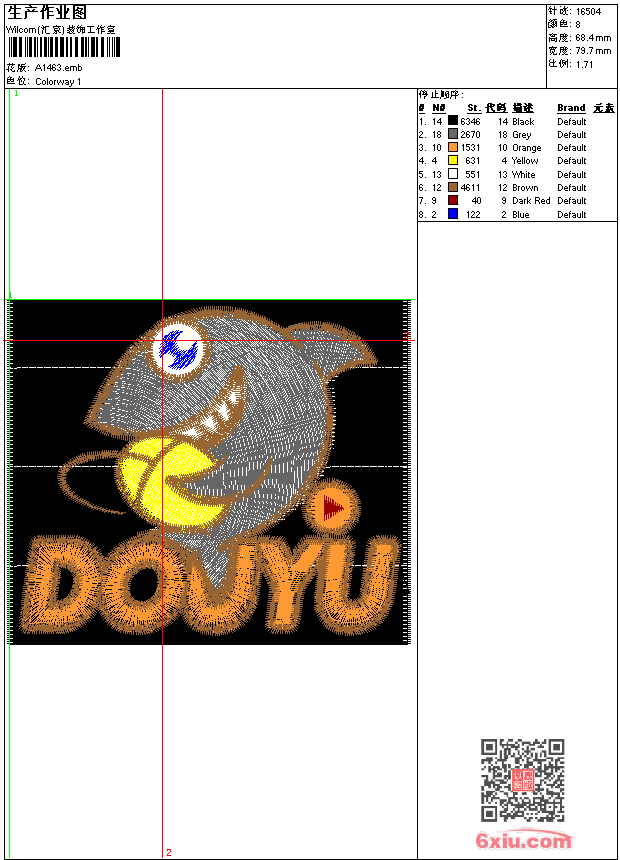This screenshot has width=620, height=860.
Task: Select the Yellow color swatch
Action: (453, 160)
